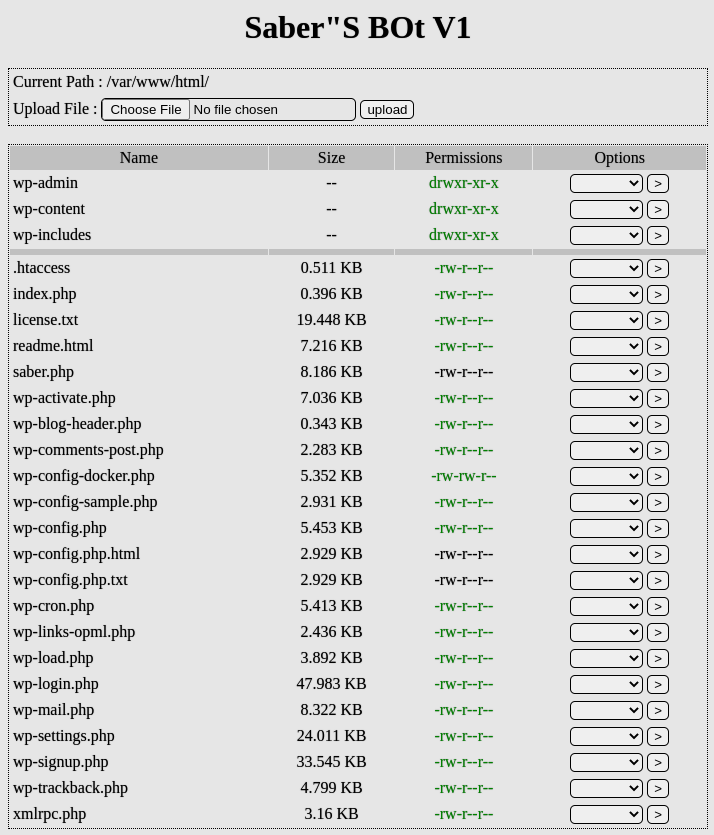The width and height of the screenshot is (714, 835).
Task: Click the Permissions column header
Action: click(x=463, y=158)
